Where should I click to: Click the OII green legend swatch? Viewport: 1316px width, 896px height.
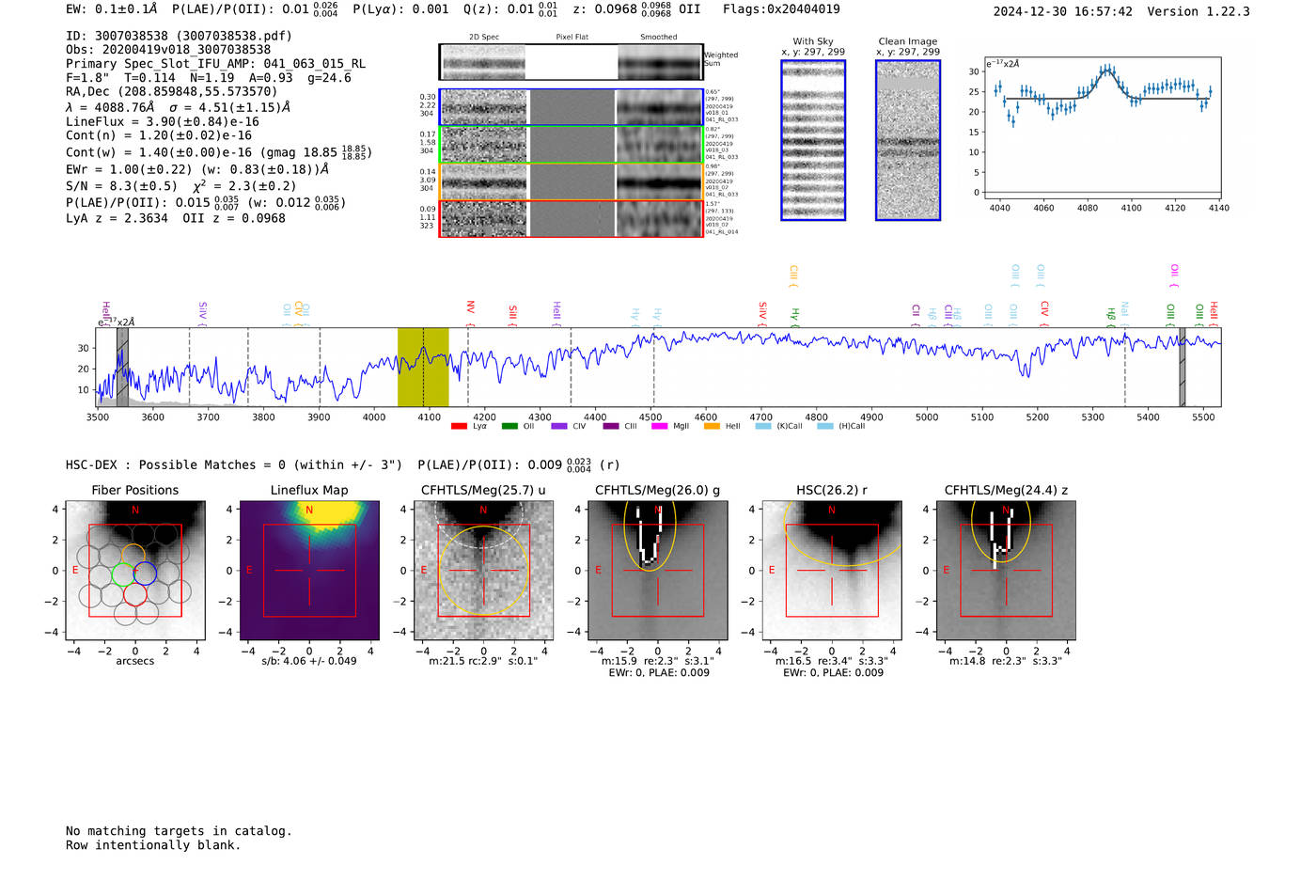click(509, 427)
